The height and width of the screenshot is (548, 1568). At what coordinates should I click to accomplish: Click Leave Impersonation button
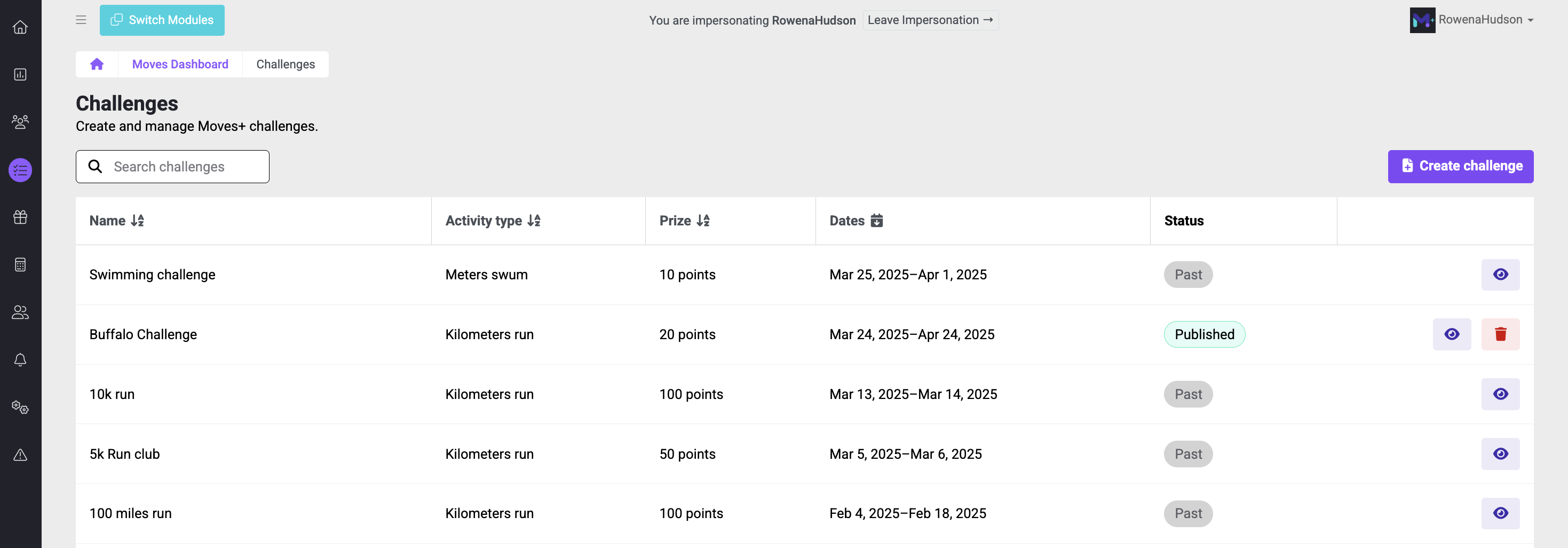(930, 20)
